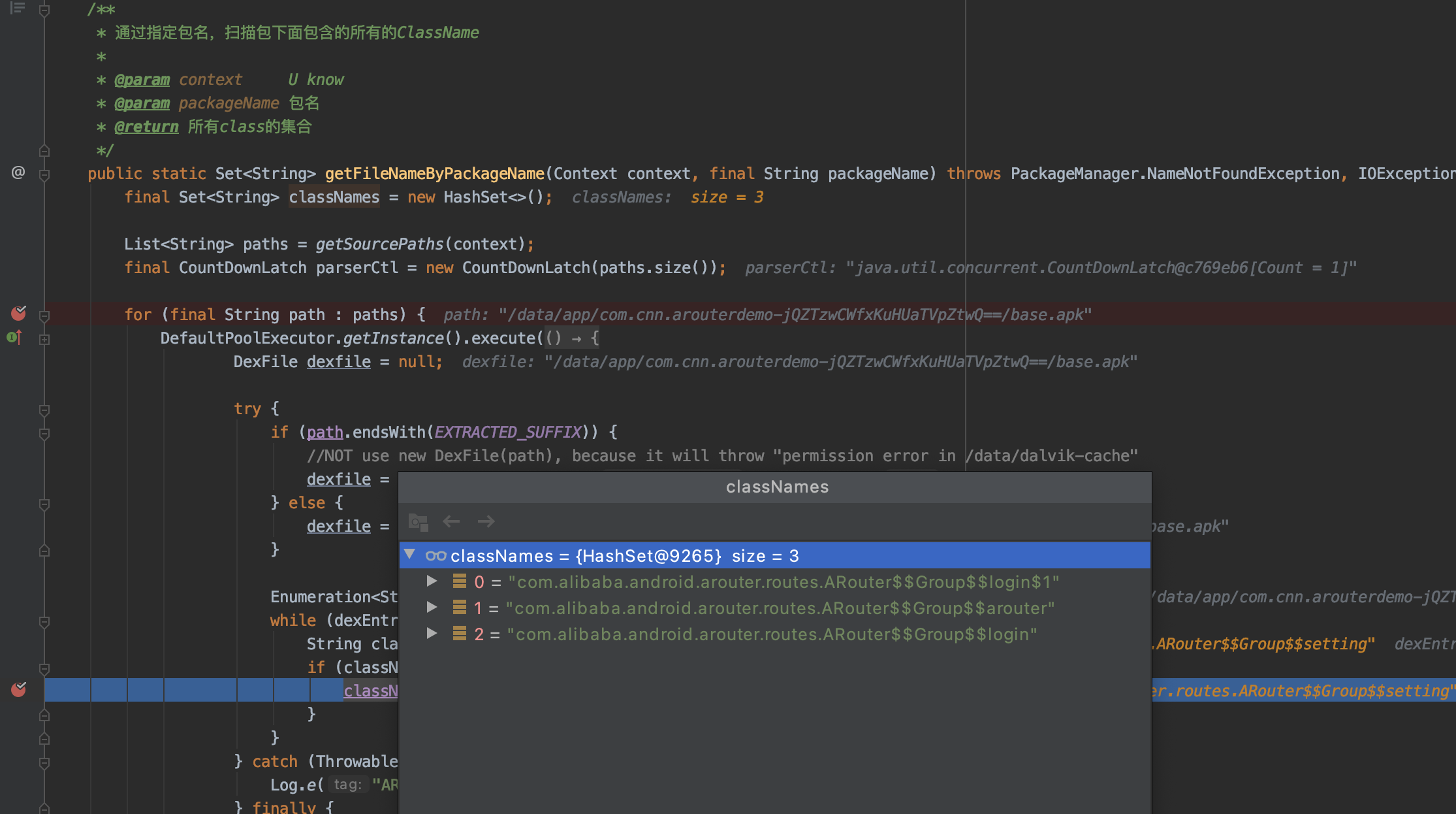Expand element 0 Group$$login$1

pyautogui.click(x=432, y=581)
